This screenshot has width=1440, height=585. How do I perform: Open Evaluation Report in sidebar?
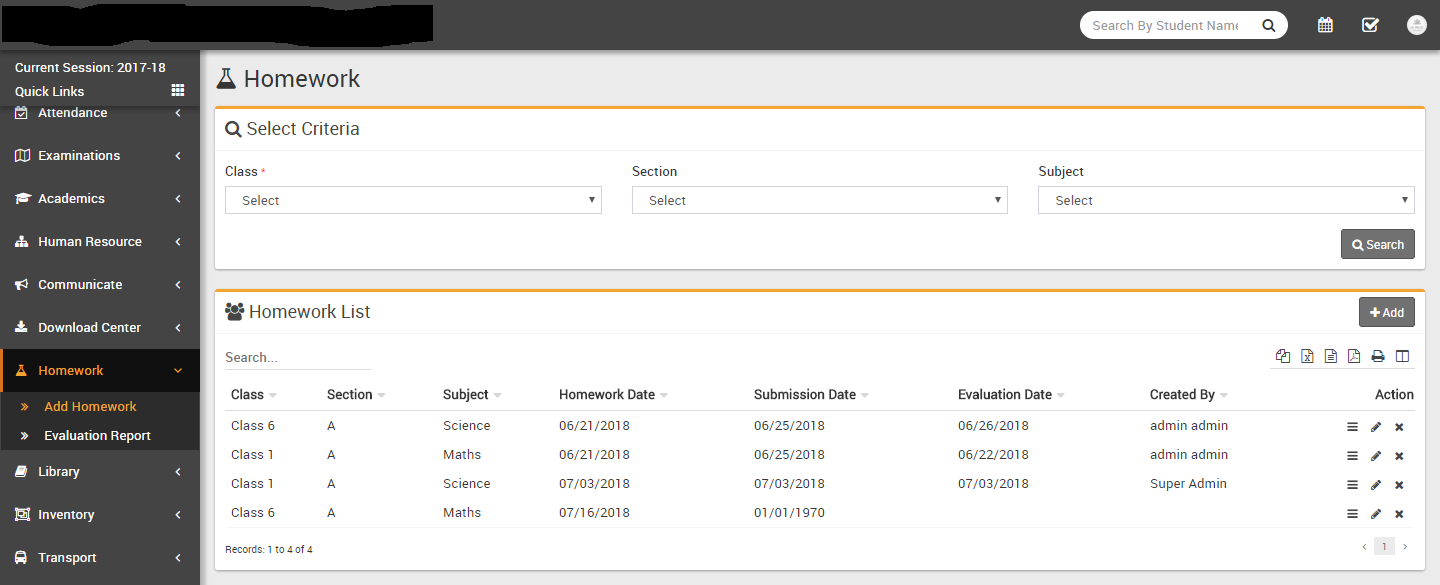point(97,436)
